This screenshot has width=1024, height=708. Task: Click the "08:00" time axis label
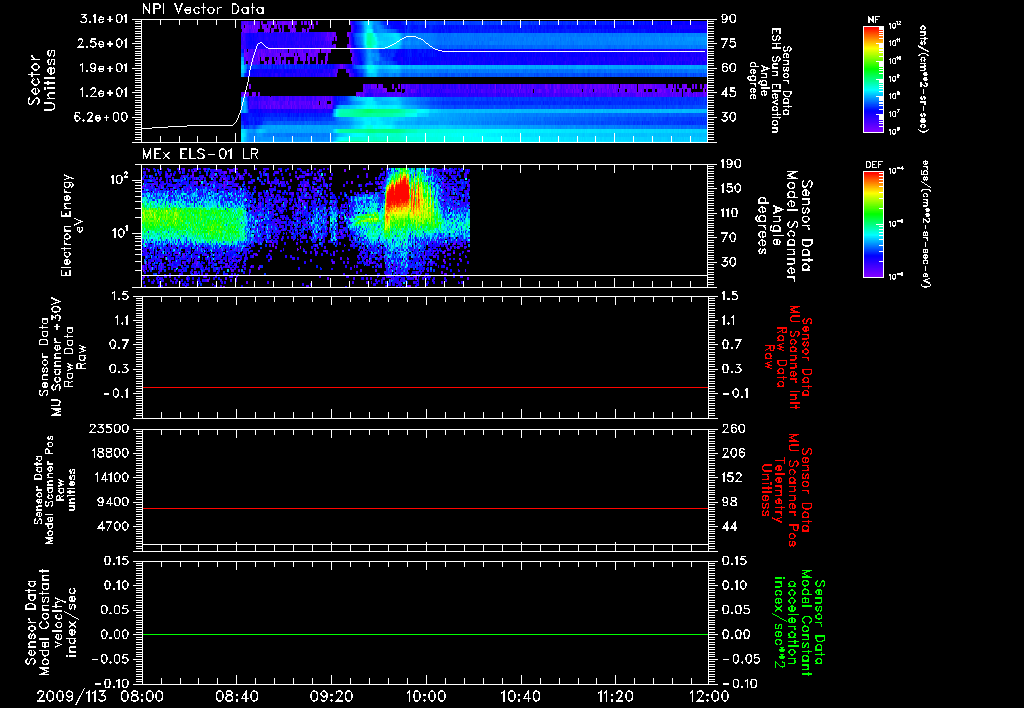pos(142,696)
